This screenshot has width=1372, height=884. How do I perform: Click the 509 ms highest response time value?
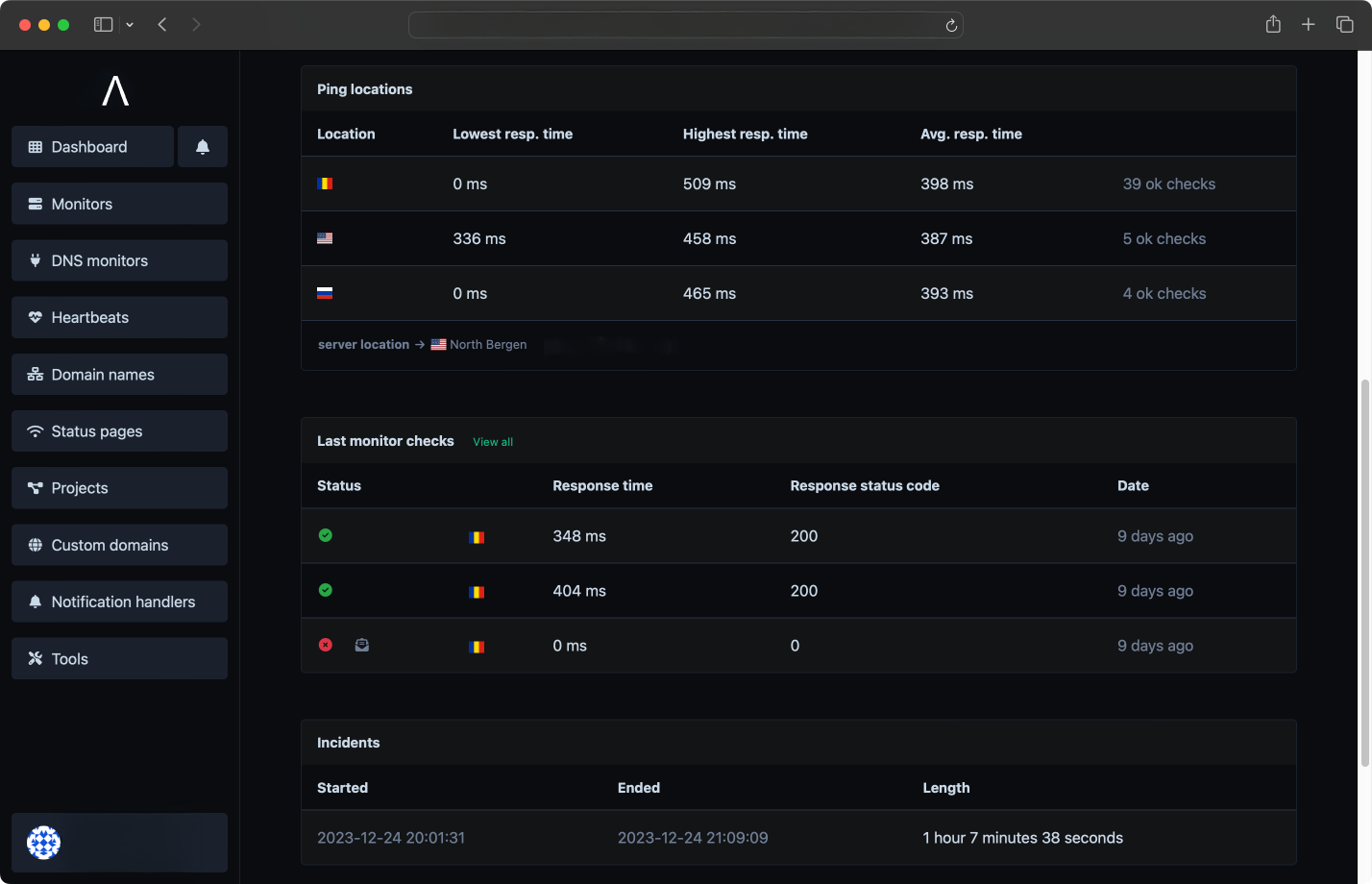click(709, 184)
